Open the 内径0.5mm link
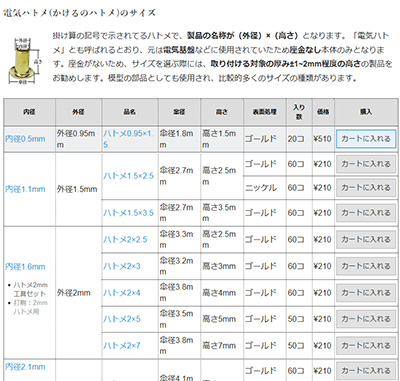 coord(25,139)
